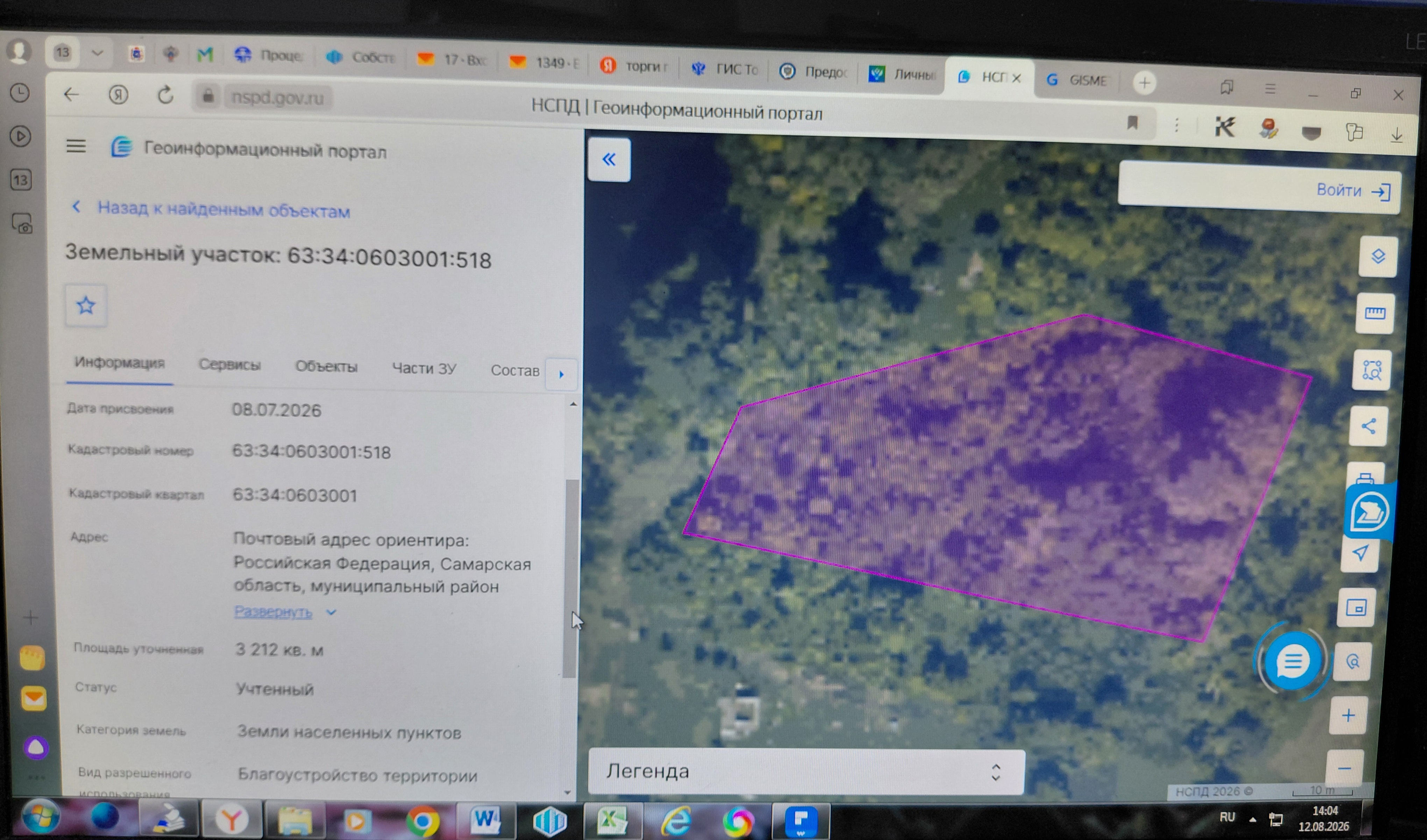
Task: Open the Части ЗУ tab
Action: (424, 368)
